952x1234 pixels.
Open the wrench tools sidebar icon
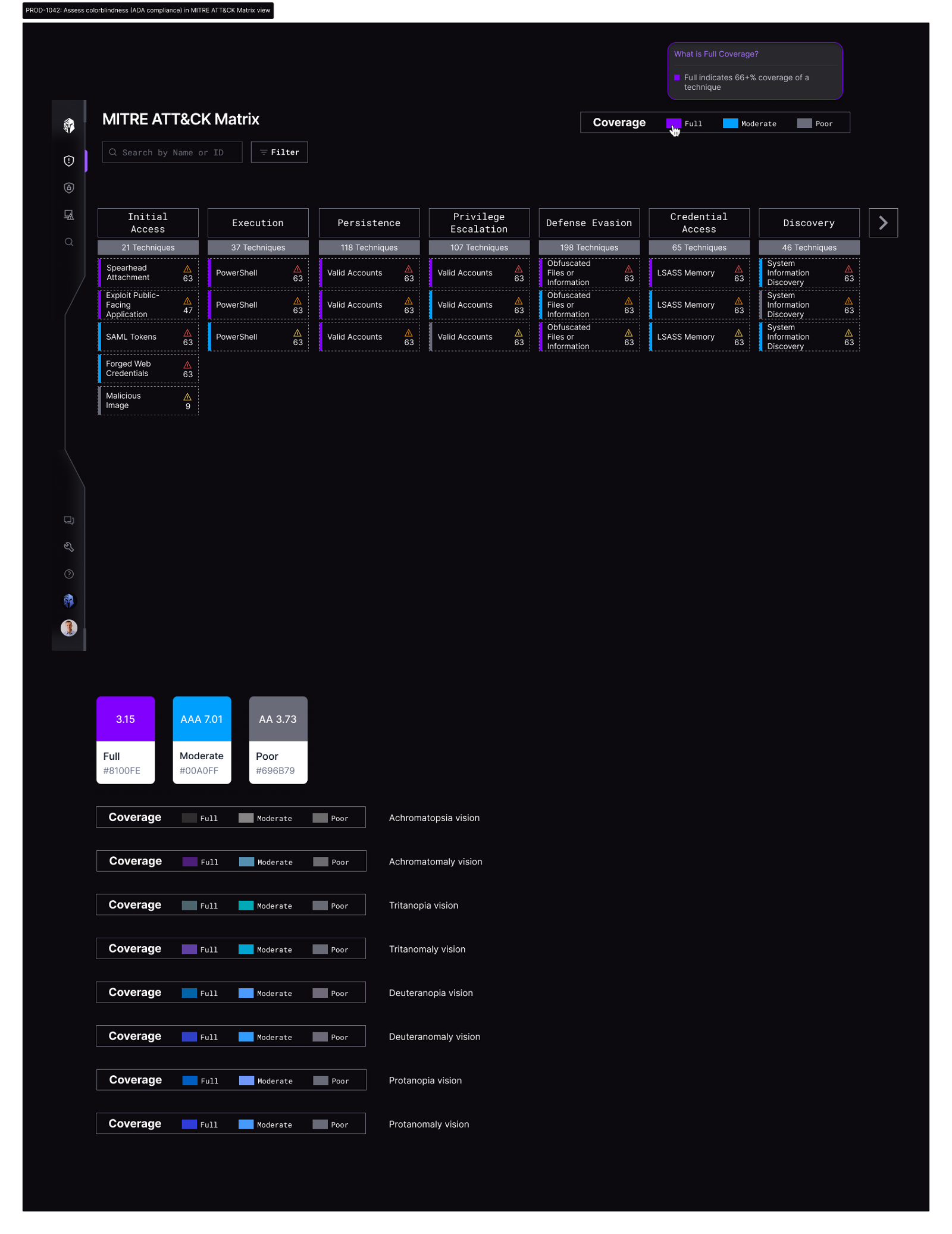coord(69,547)
